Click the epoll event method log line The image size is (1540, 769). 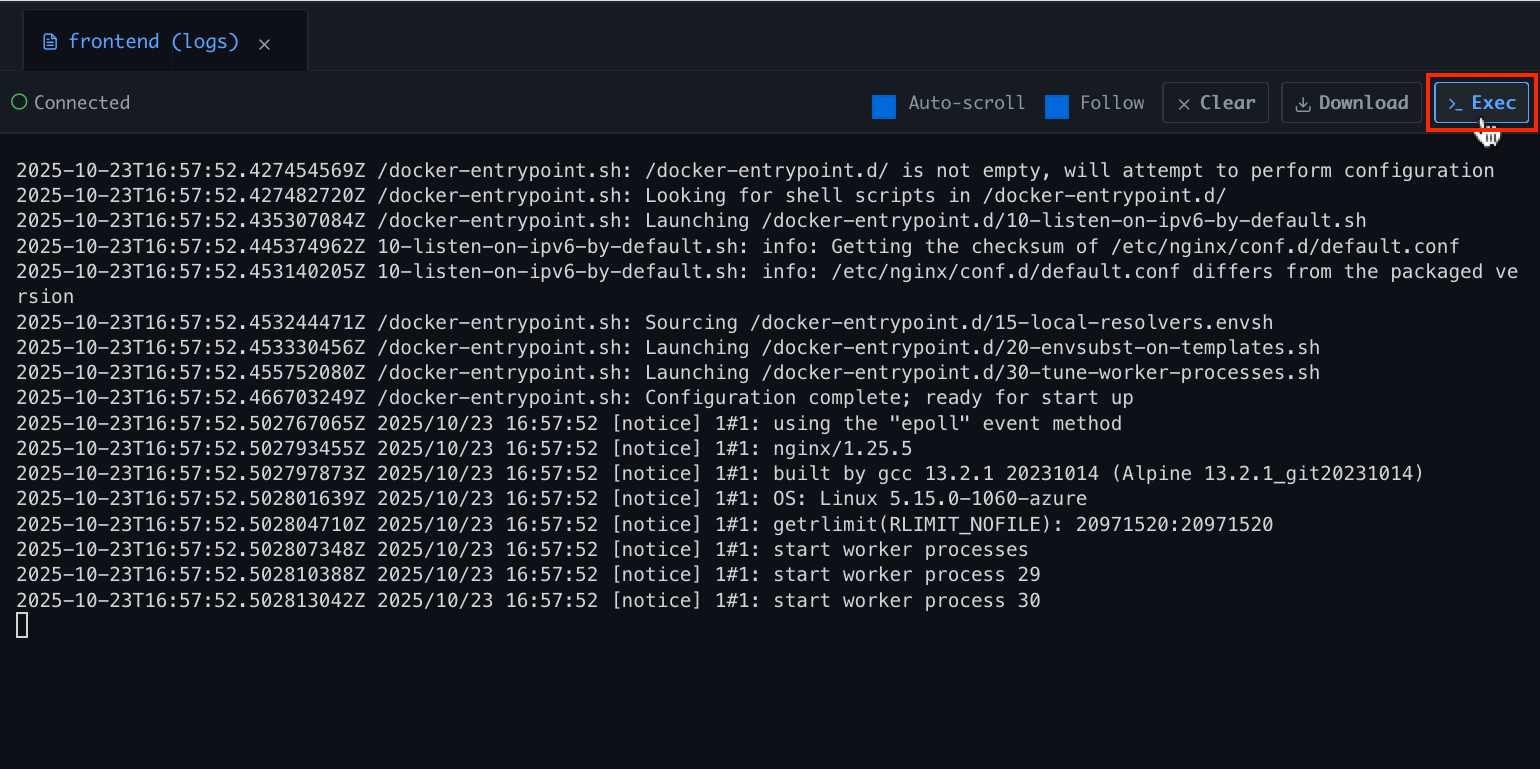(569, 424)
